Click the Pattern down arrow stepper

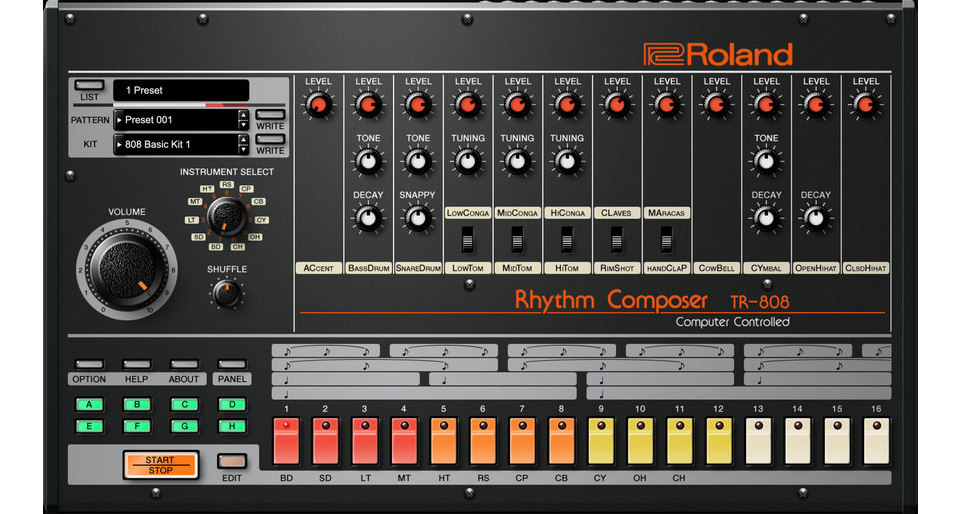(243, 125)
